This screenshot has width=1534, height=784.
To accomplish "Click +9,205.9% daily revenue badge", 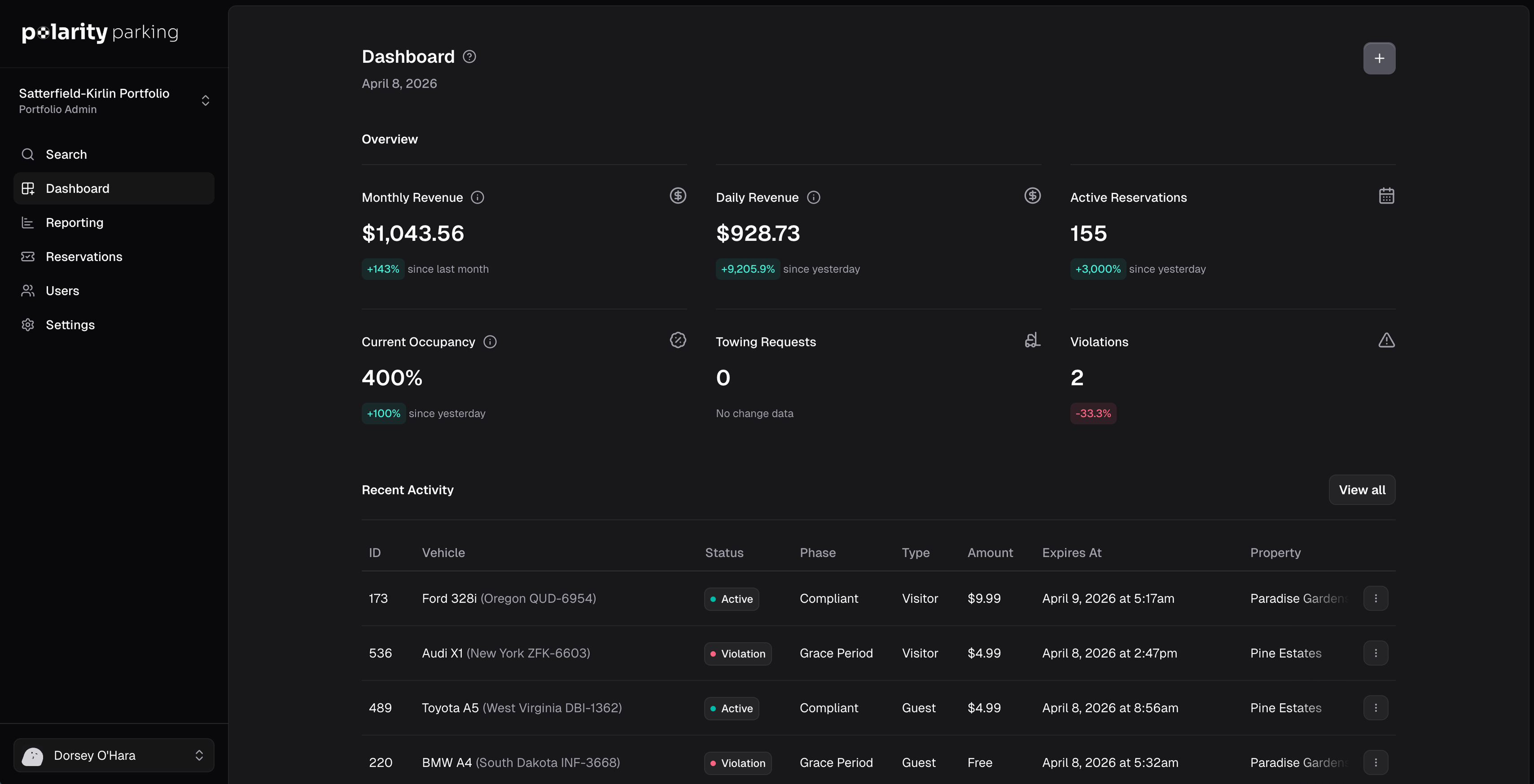I will [747, 269].
